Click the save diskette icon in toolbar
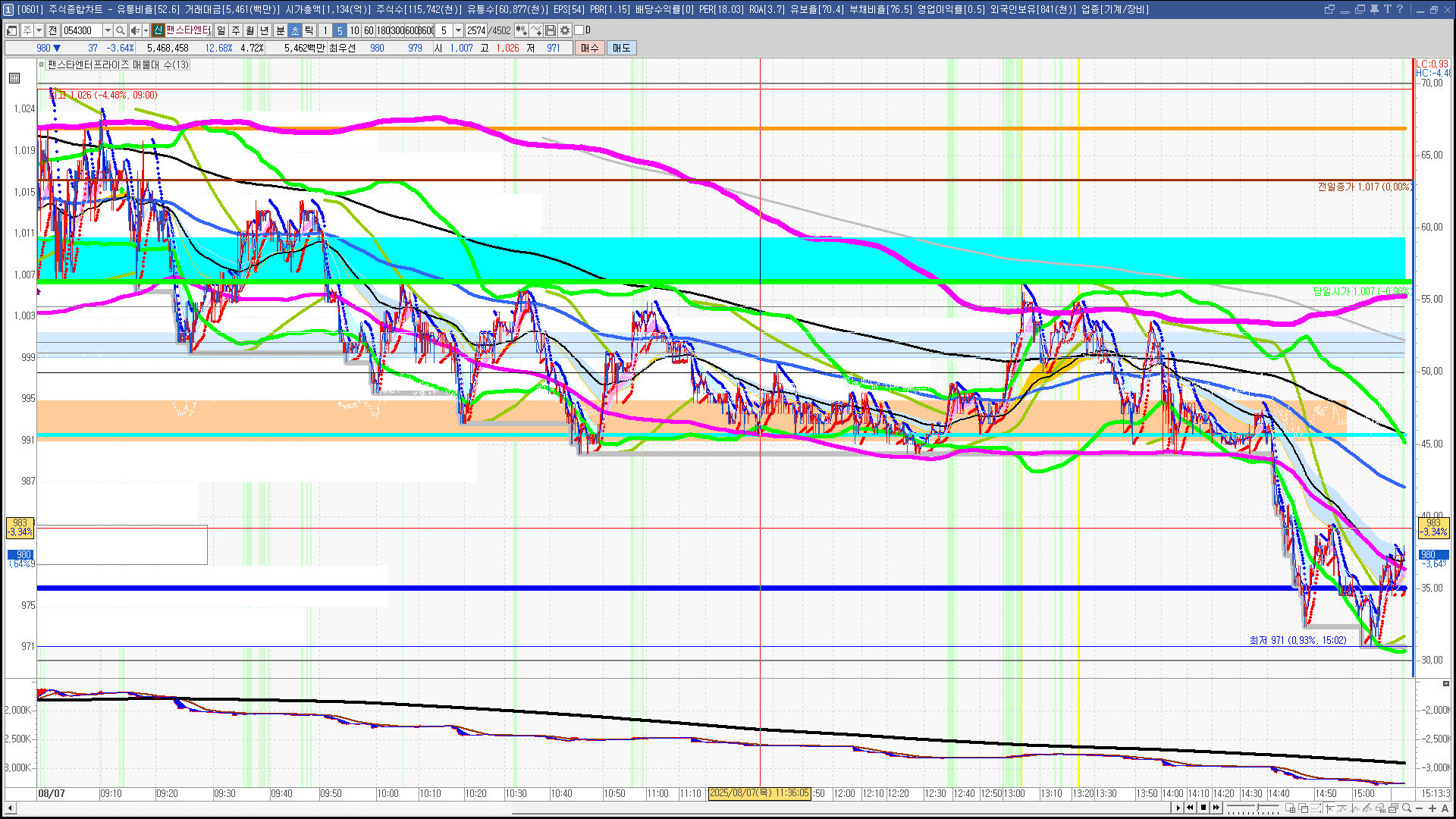Screen dimensions: 1456x819 click(x=551, y=30)
